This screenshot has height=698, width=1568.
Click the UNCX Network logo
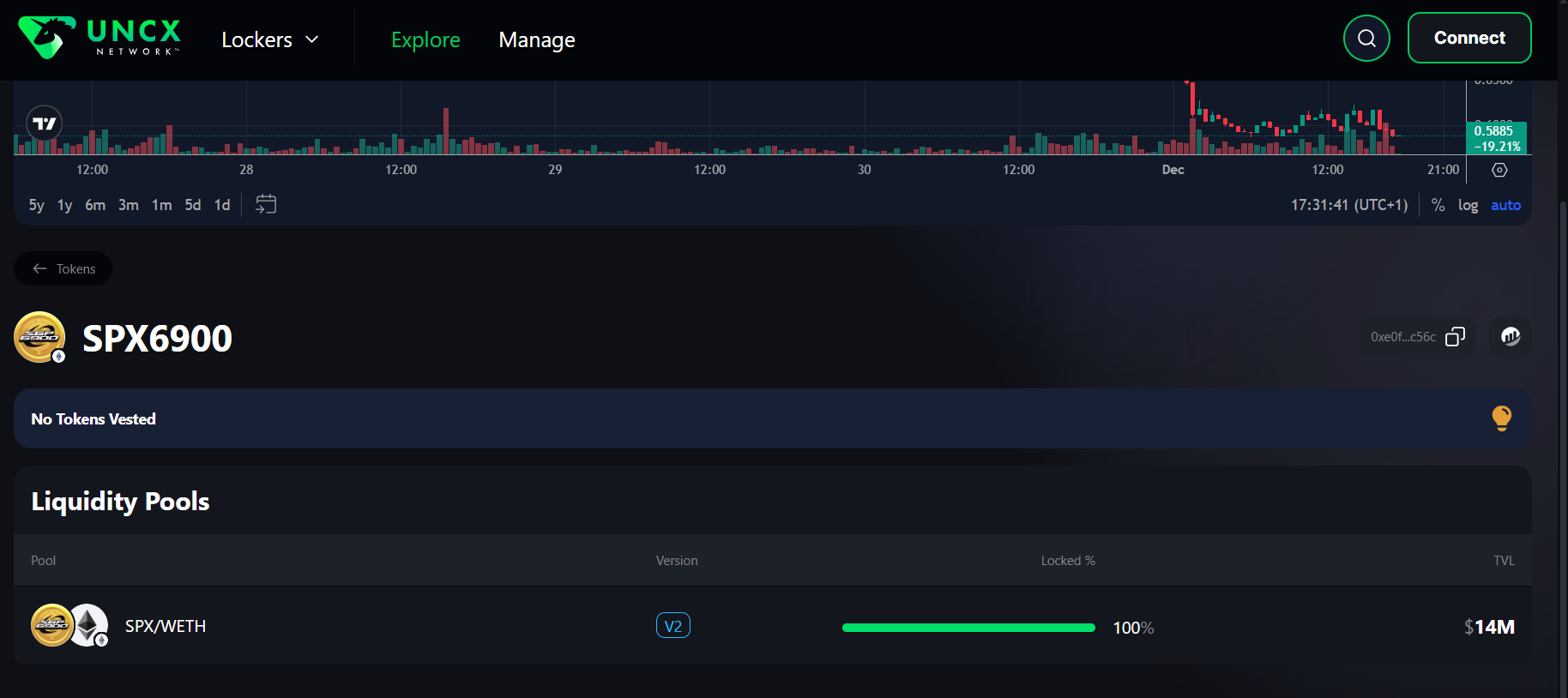click(100, 38)
